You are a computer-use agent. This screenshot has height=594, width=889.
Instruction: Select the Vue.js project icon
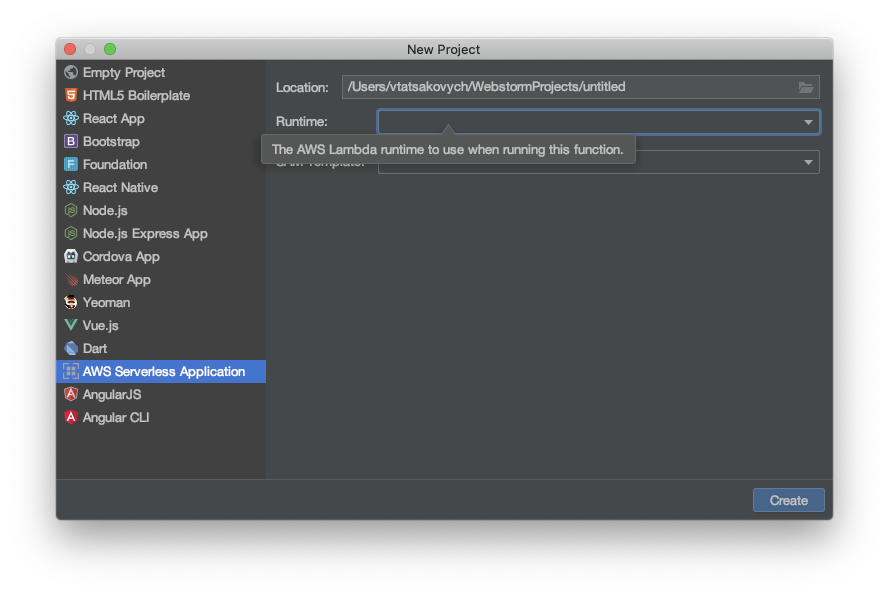click(x=70, y=325)
